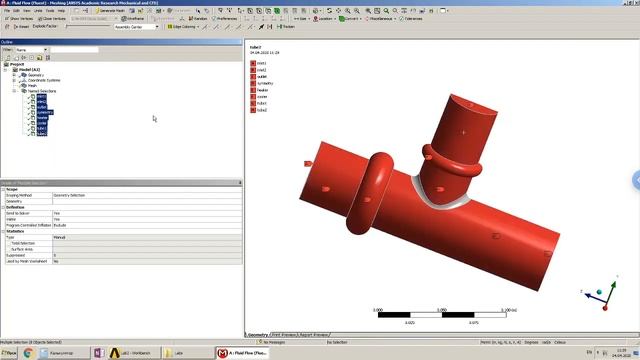This screenshot has width=640, height=360.
Task: Open the Units menu
Action: [x=38, y=11]
